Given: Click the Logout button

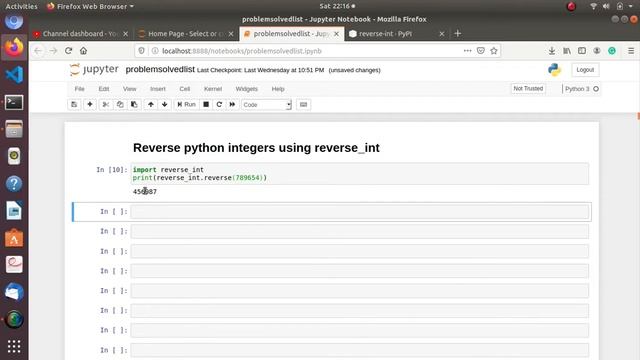Looking at the screenshot, I should (x=585, y=70).
